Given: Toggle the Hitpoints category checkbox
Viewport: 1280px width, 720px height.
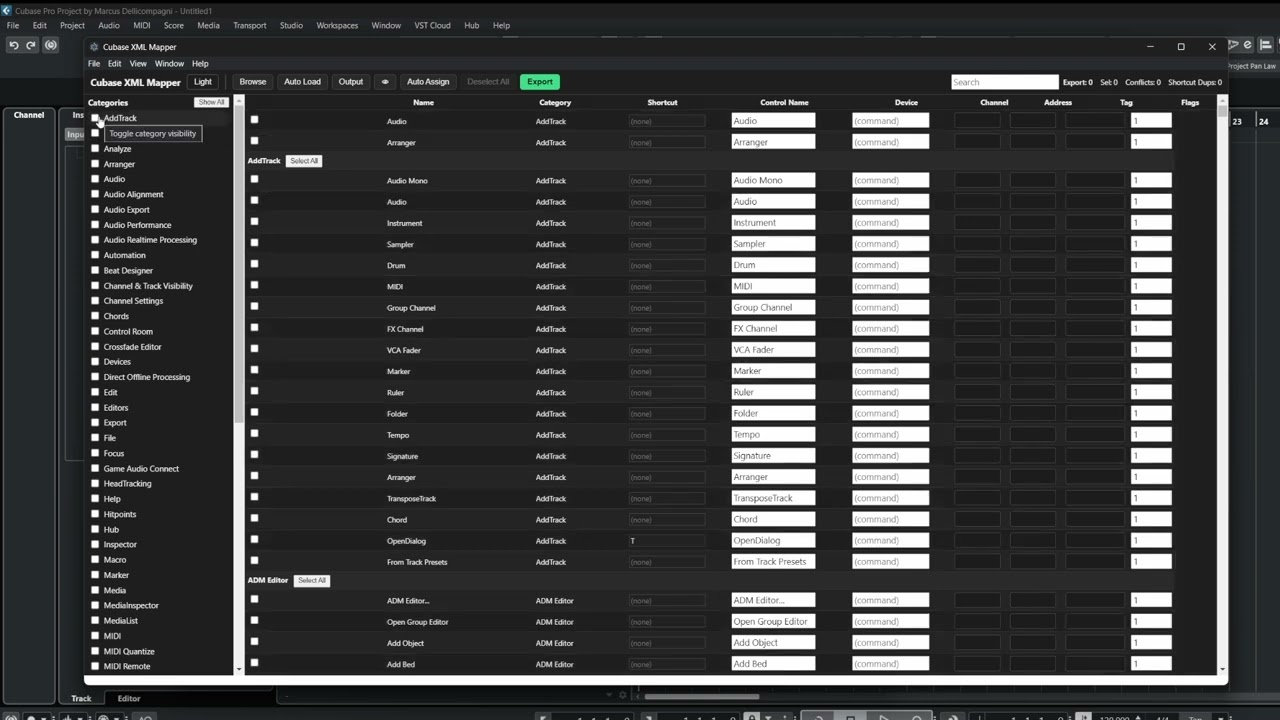Looking at the screenshot, I should 95,514.
